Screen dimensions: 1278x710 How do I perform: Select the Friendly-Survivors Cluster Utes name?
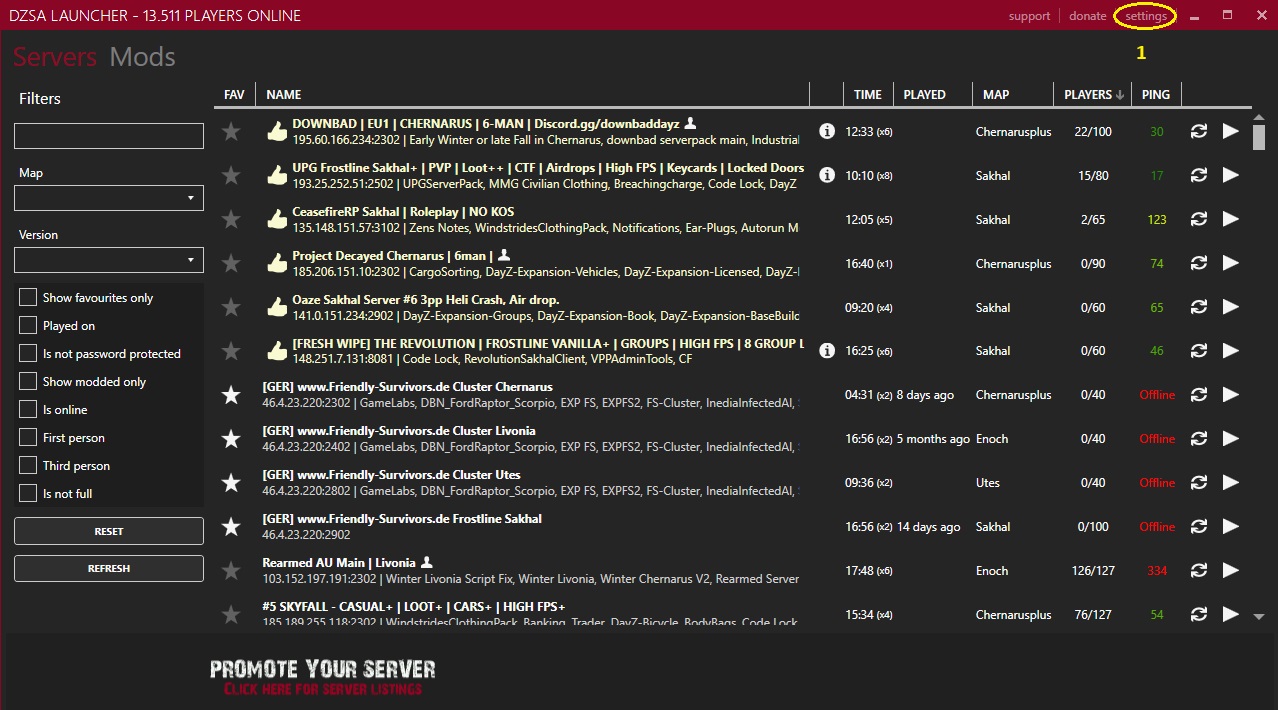coord(391,474)
